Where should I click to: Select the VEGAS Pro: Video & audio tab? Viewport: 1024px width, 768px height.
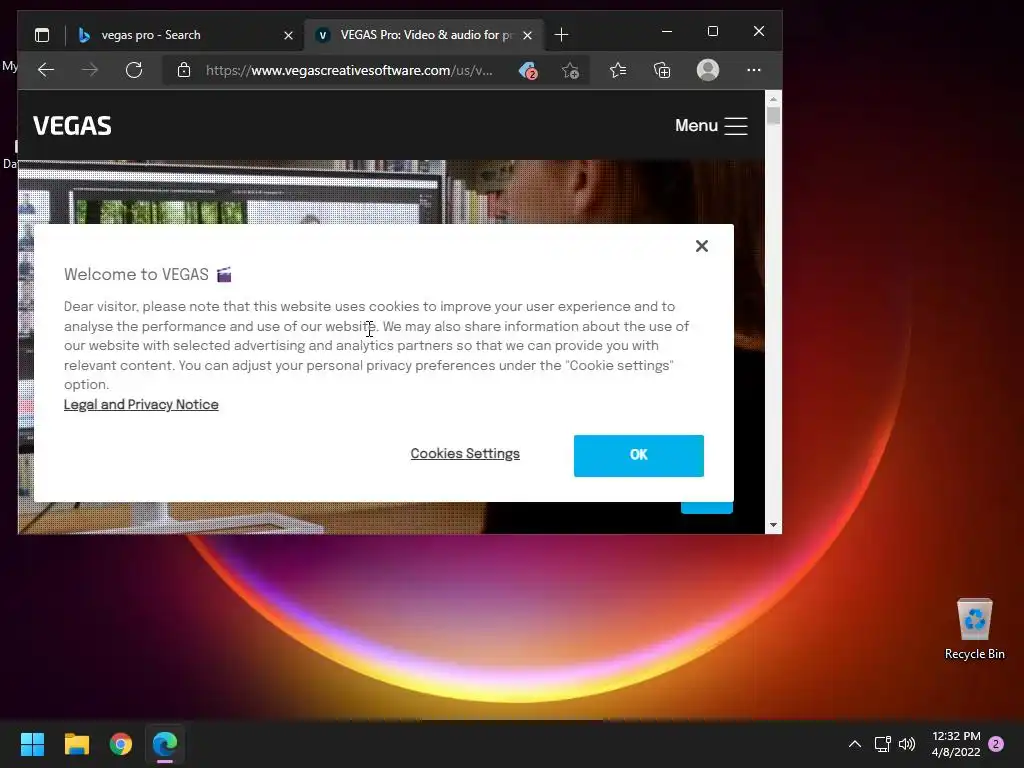[x=424, y=35]
